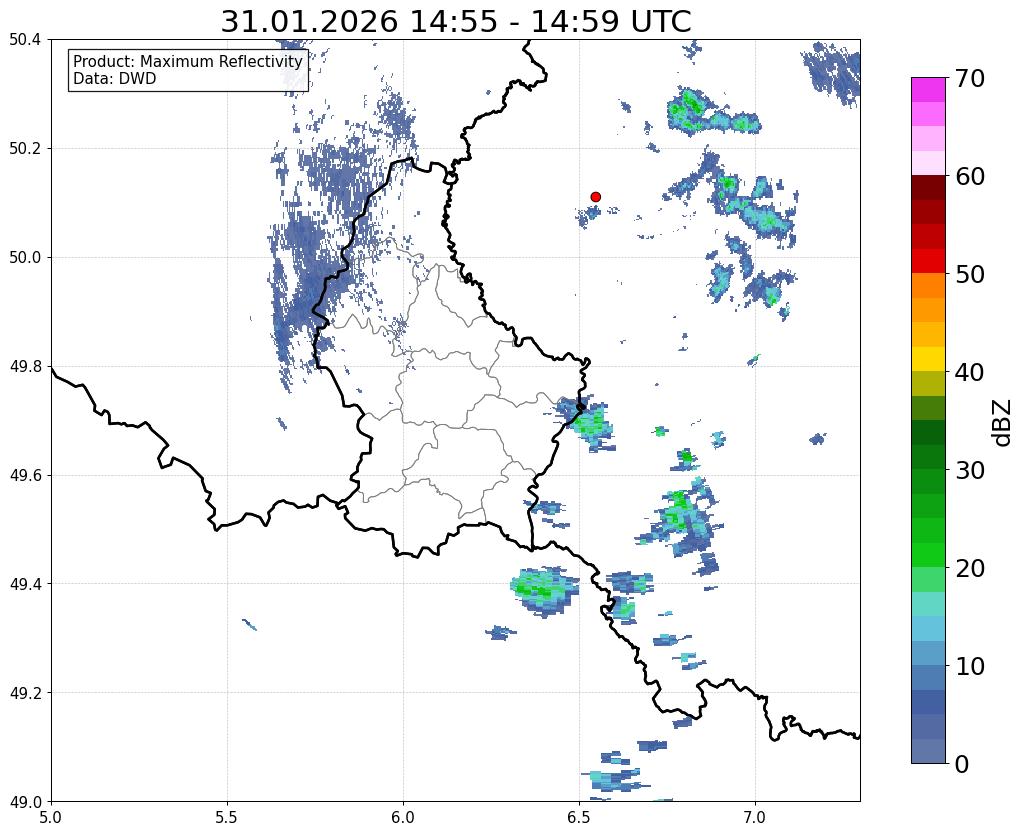Click latitude axis label 50.0
This screenshot has width=1023, height=834.
point(25,258)
